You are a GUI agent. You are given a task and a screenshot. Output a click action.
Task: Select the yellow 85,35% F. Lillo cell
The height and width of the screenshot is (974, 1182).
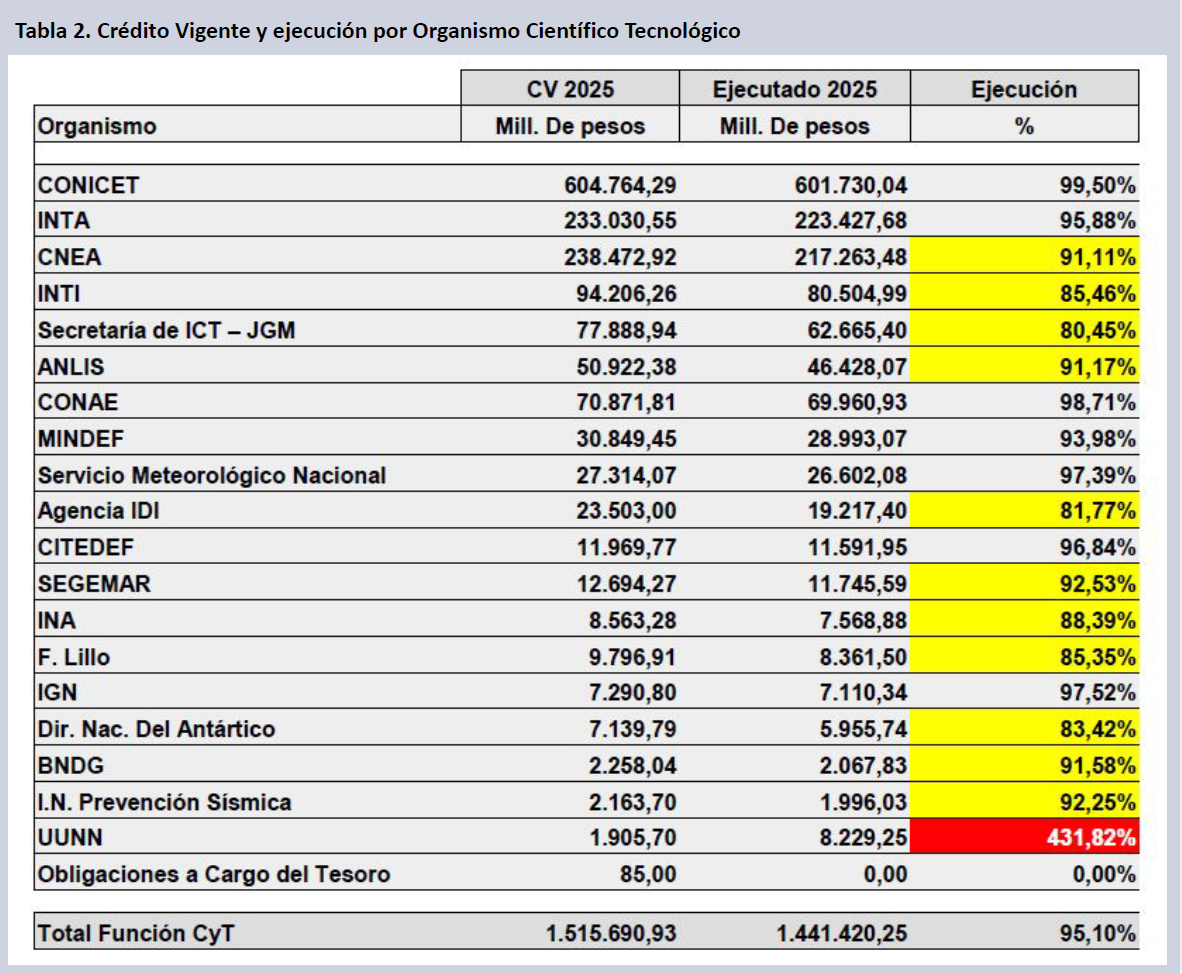(x=1024, y=657)
